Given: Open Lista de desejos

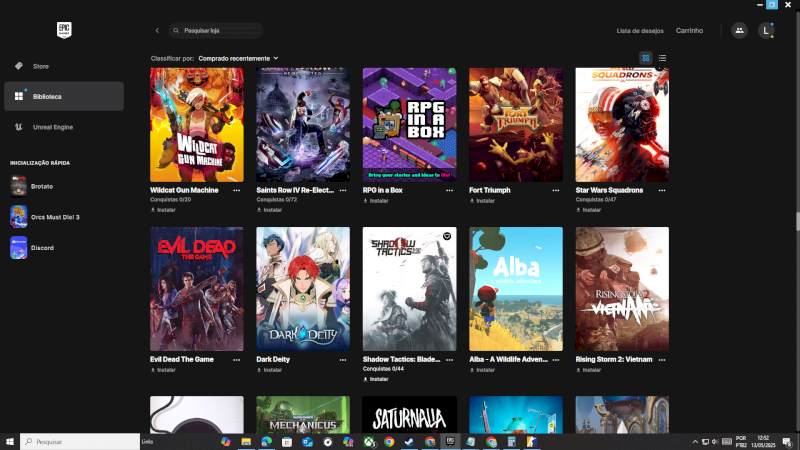Looking at the screenshot, I should [x=640, y=31].
